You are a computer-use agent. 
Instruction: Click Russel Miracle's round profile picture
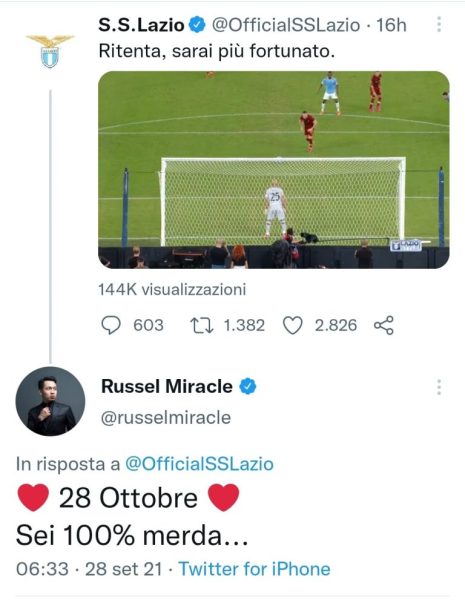pos(50,401)
